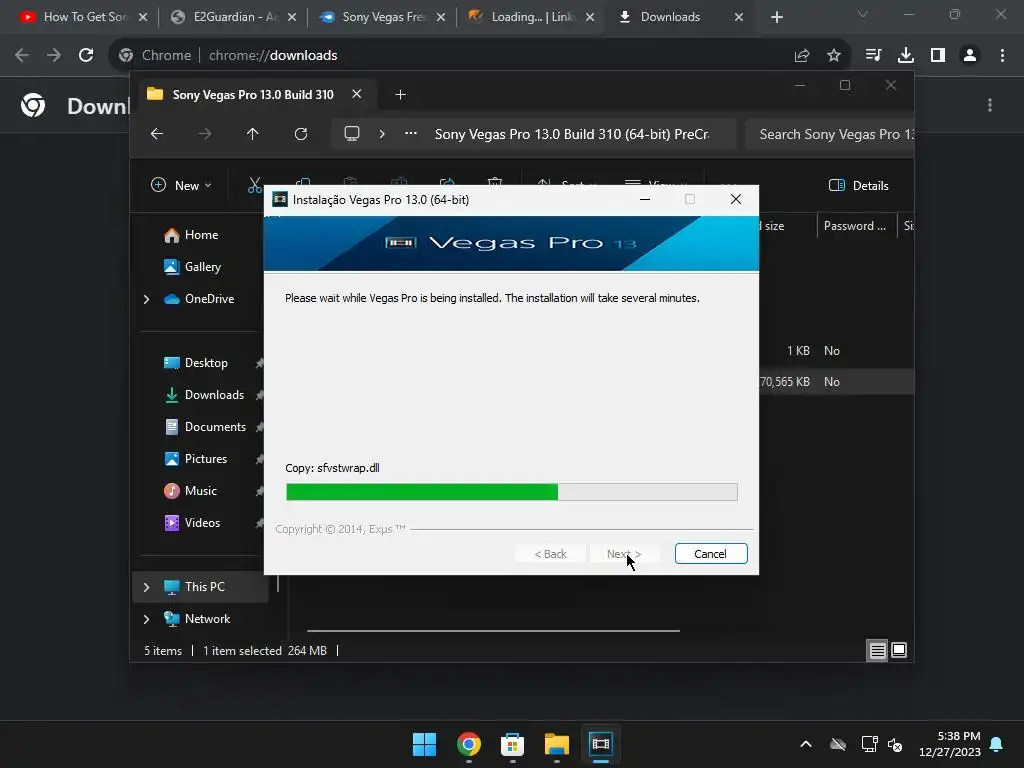Select This PC in sidebar

tap(204, 587)
